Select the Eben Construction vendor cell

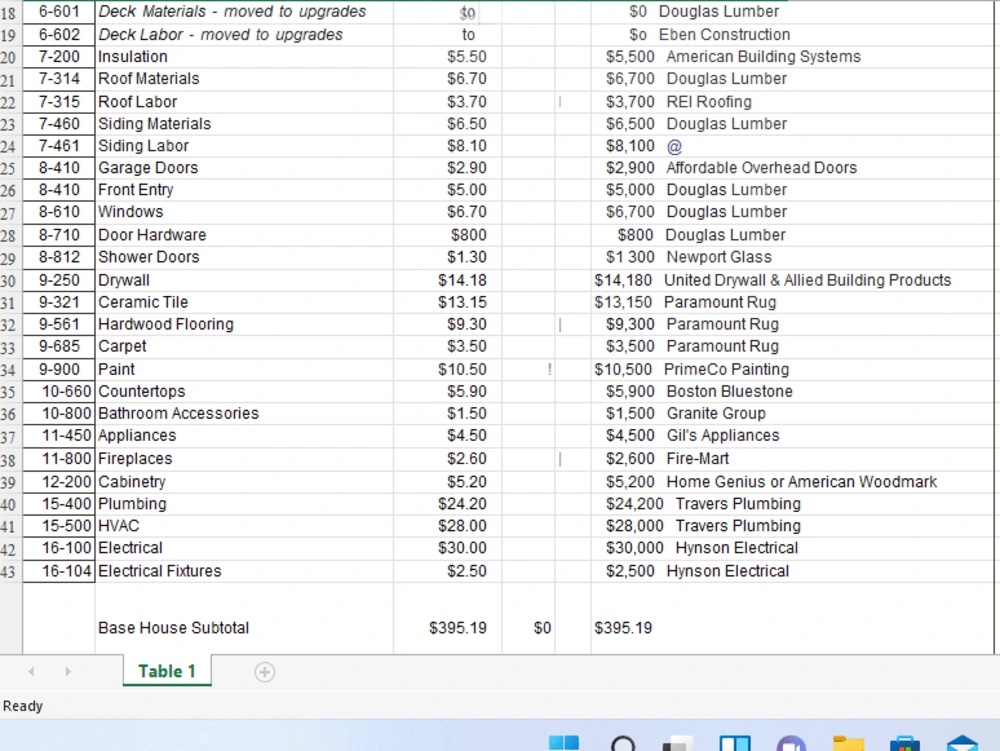724,34
